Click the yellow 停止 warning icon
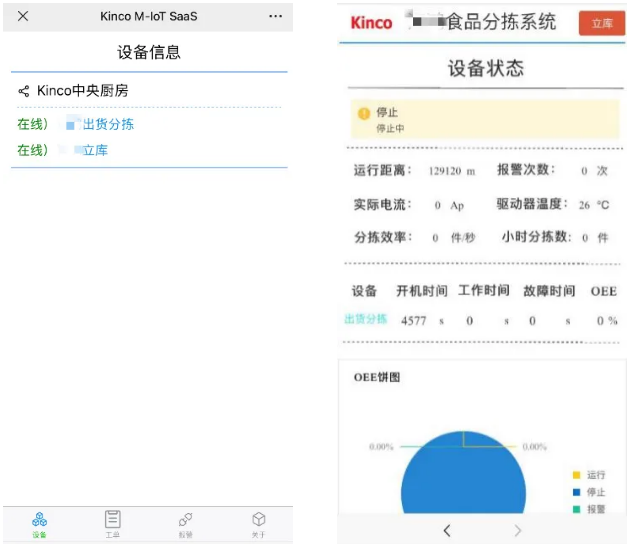The image size is (629, 550). pyautogui.click(x=364, y=114)
